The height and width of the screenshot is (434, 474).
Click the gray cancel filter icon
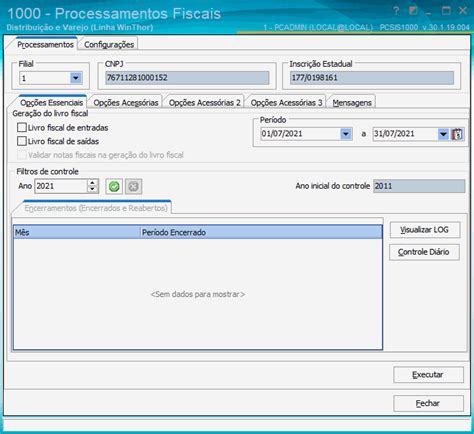pos(134,186)
